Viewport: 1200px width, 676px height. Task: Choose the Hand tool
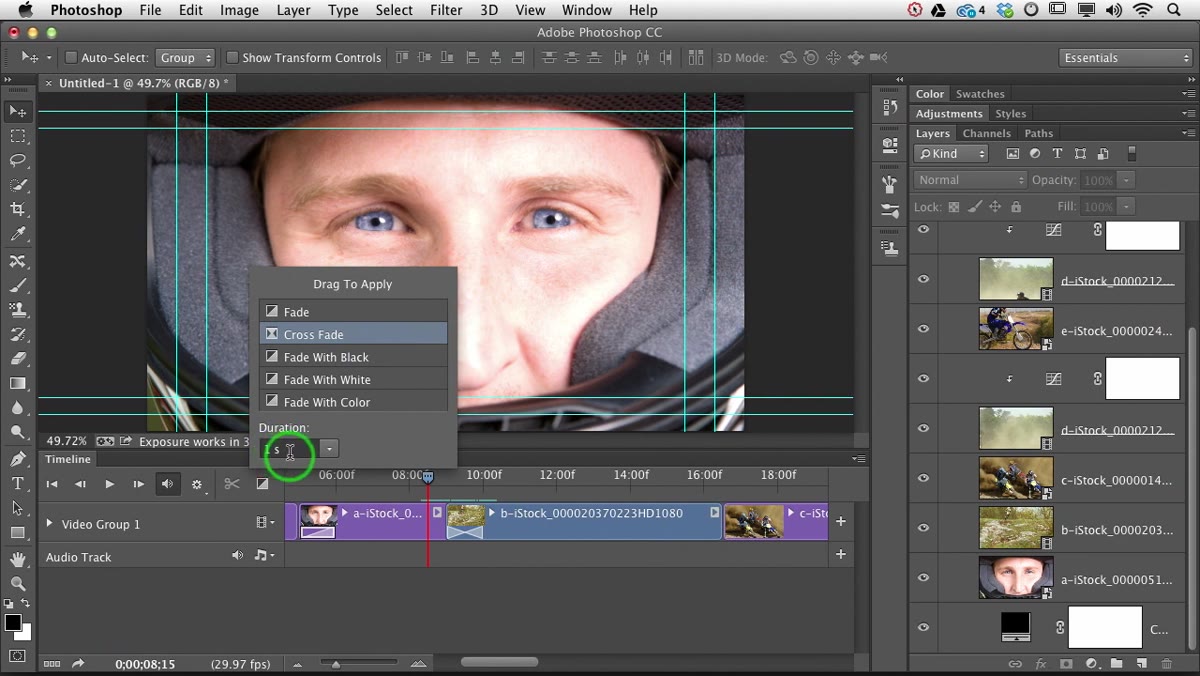tap(18, 559)
